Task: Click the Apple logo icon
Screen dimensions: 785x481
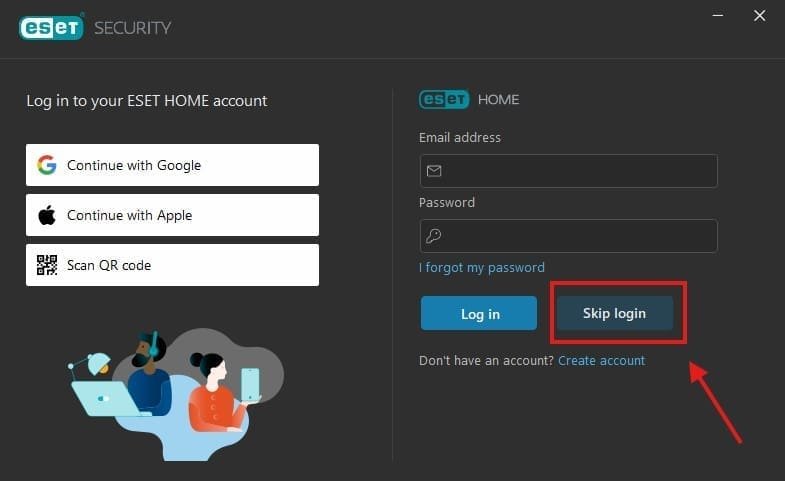Action: click(47, 215)
